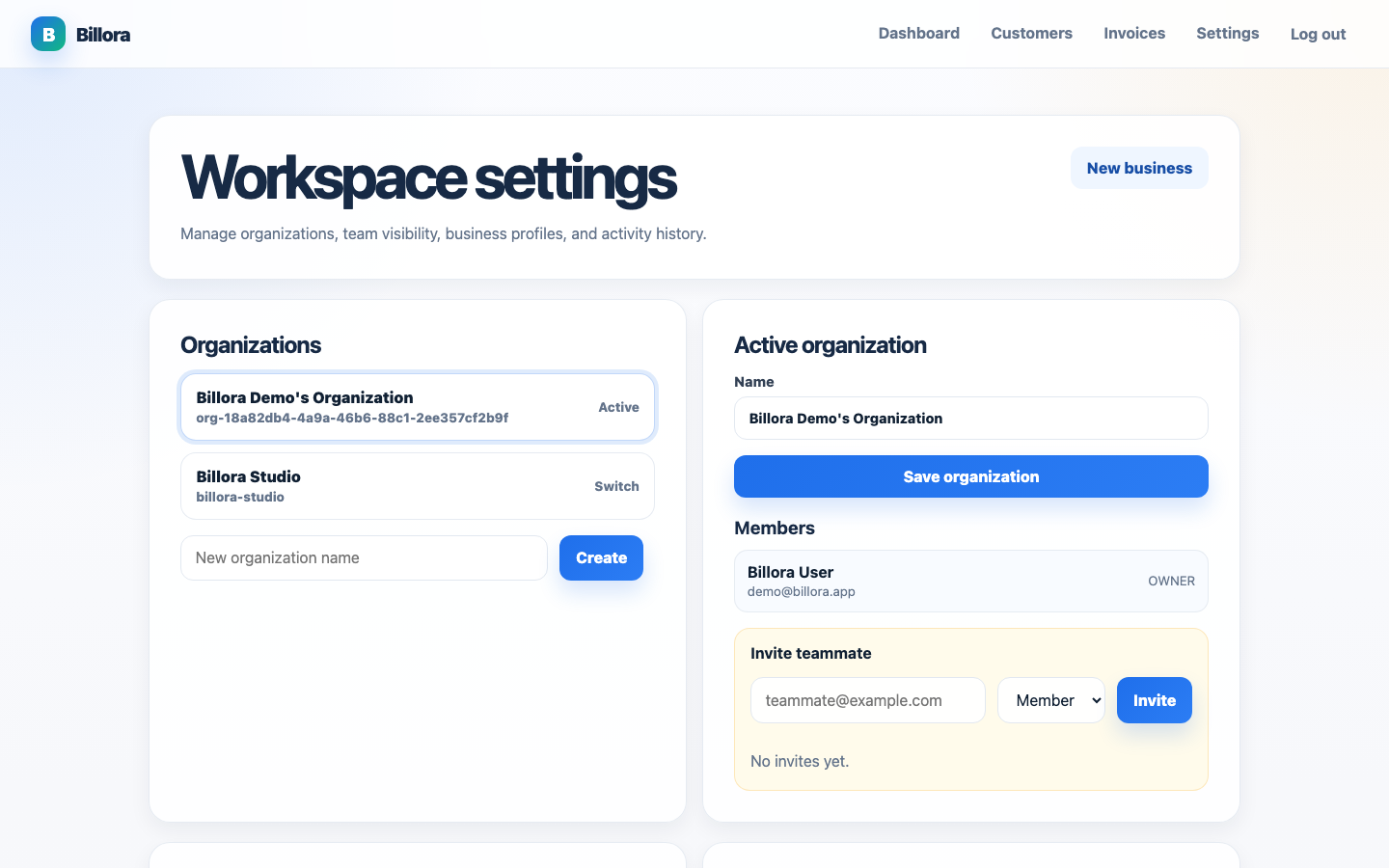Click the No invites yet text
The height and width of the screenshot is (868, 1389).
point(800,761)
